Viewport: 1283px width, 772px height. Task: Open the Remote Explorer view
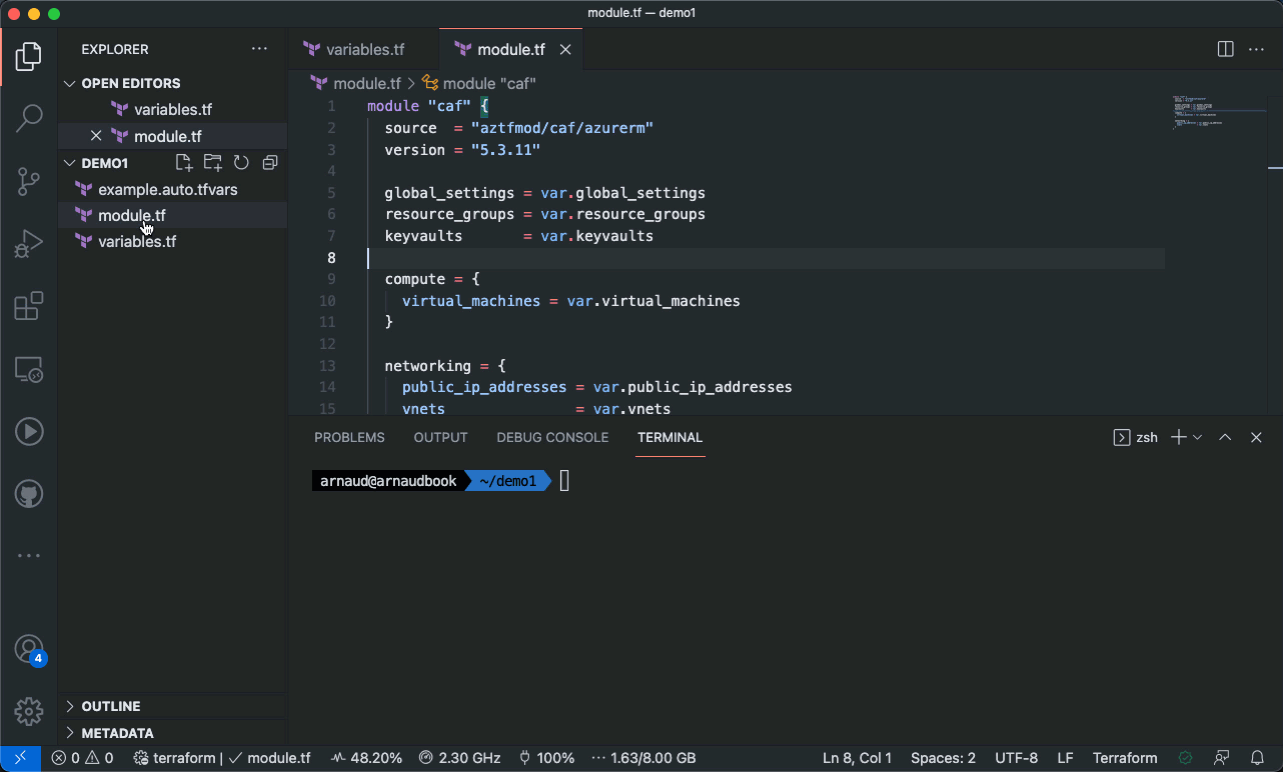tap(29, 369)
